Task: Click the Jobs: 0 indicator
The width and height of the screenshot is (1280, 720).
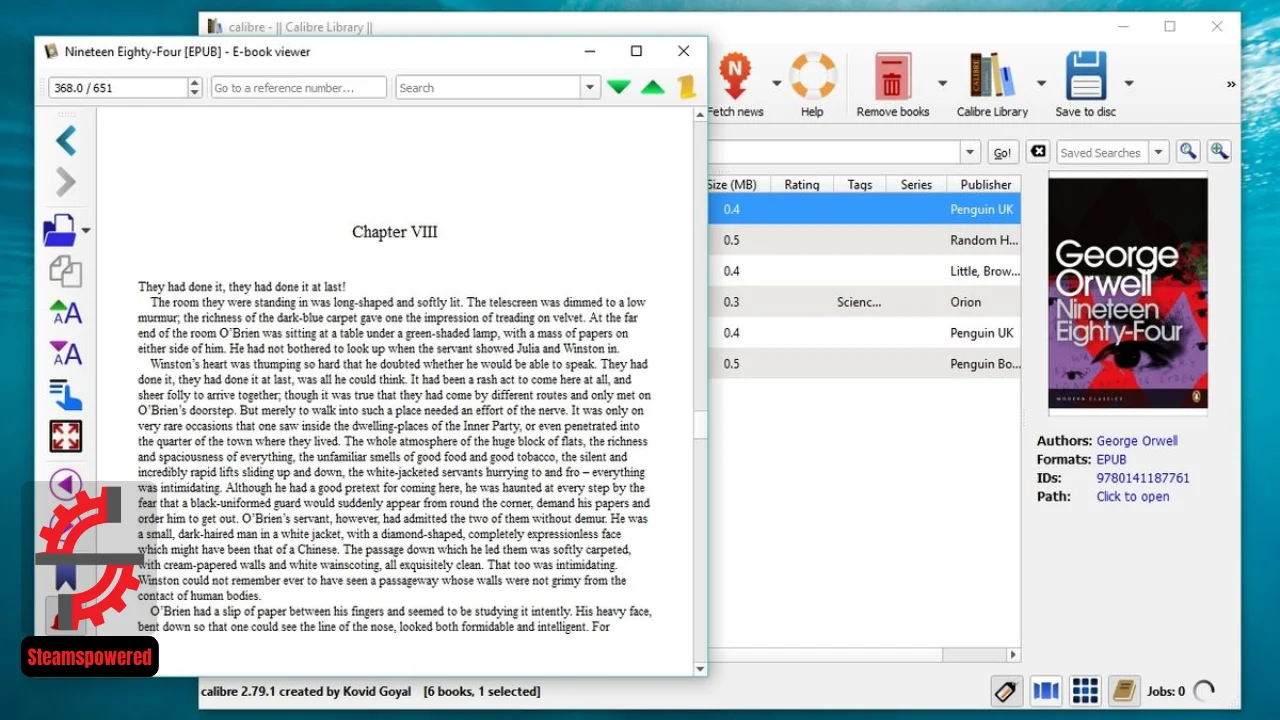Action: point(1166,691)
